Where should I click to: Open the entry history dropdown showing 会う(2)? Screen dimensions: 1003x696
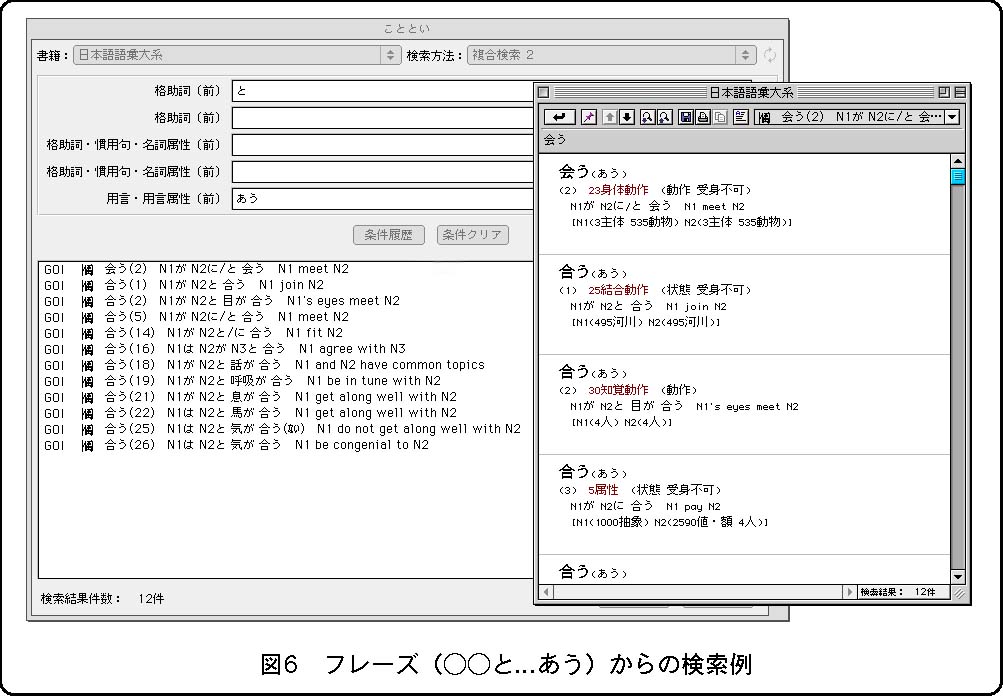[858, 117]
